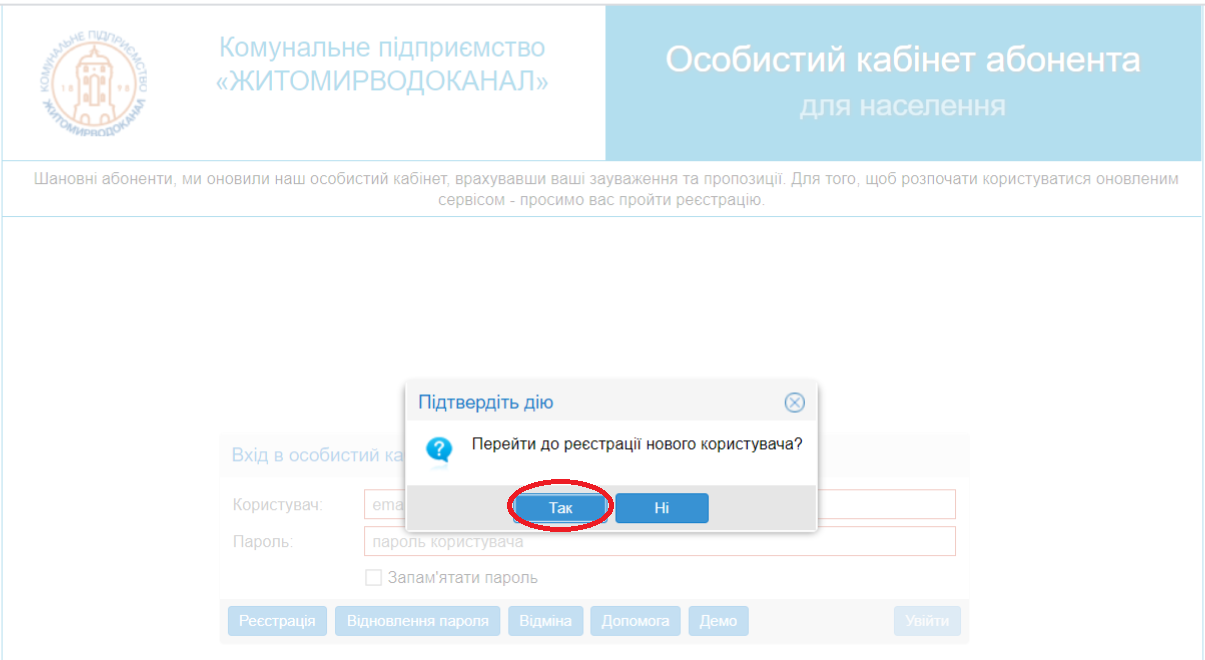This screenshot has height=660, width=1205.
Task: Confirm registration by pressing 'Так'
Action: pos(560,508)
